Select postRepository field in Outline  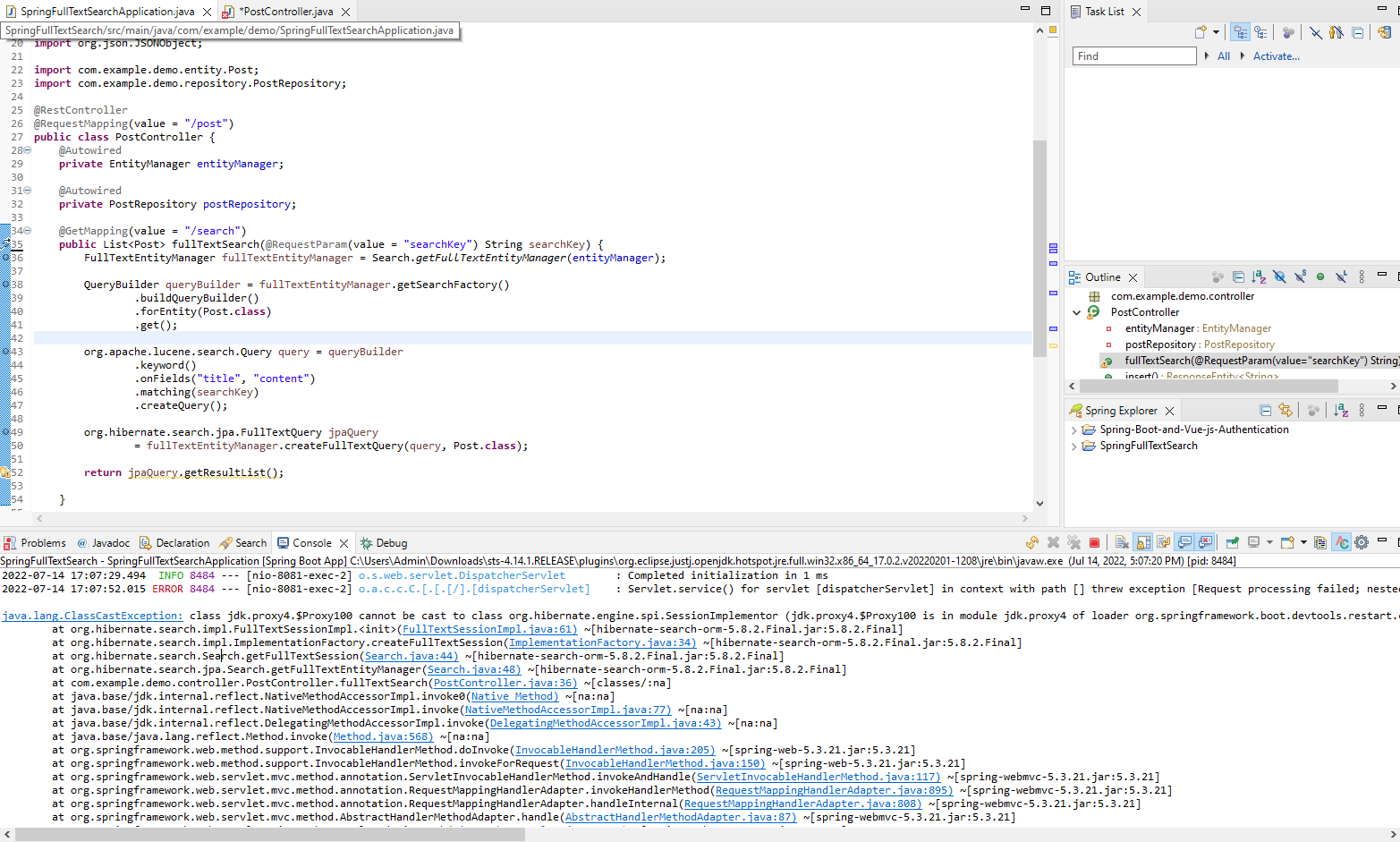click(x=1200, y=344)
